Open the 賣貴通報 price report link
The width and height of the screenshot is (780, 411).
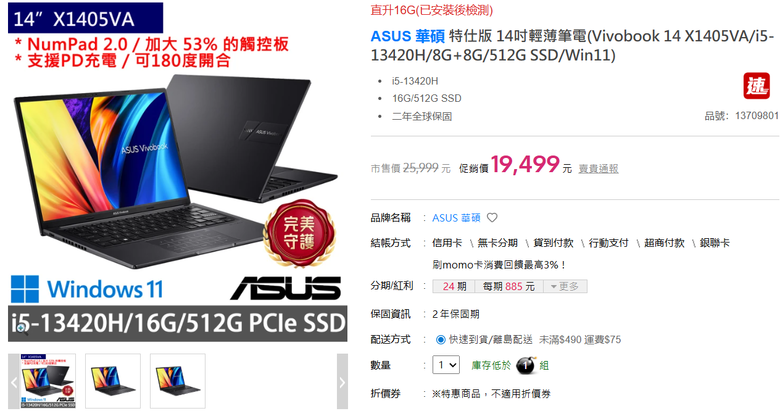click(598, 169)
